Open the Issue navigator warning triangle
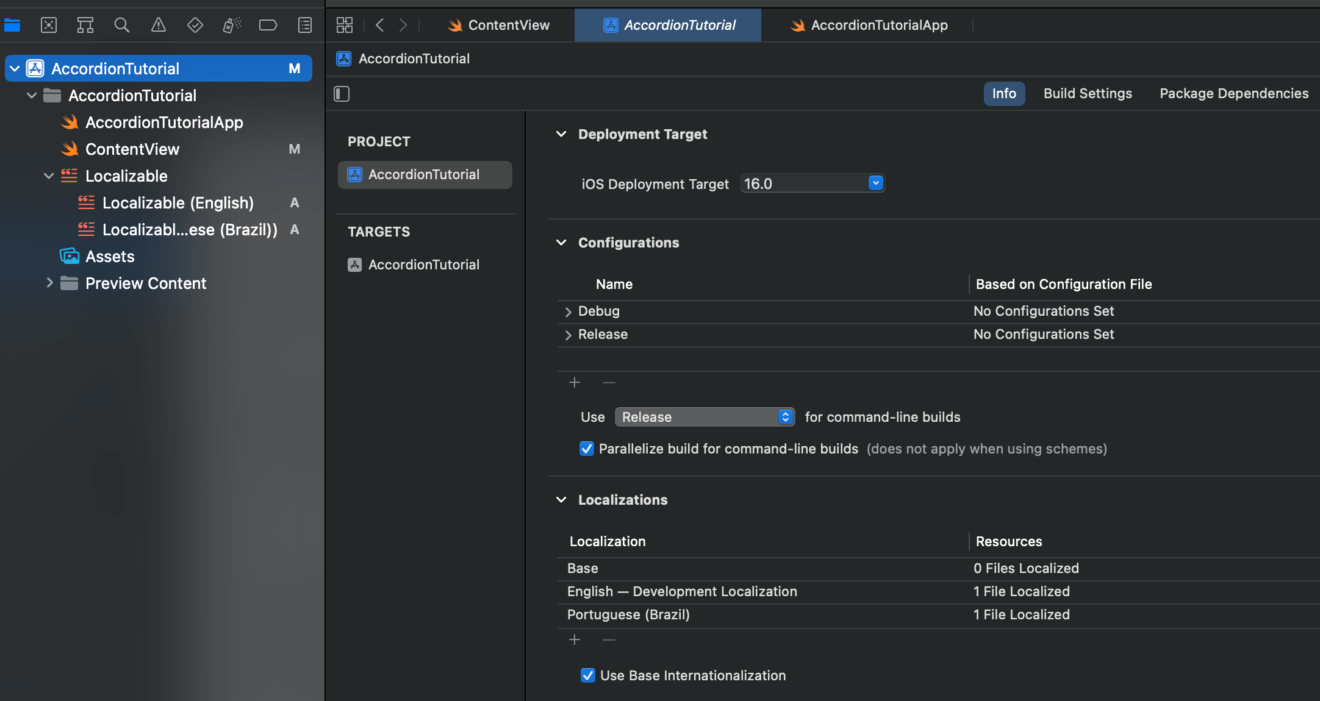Image resolution: width=1320 pixels, height=701 pixels. pyautogui.click(x=158, y=25)
